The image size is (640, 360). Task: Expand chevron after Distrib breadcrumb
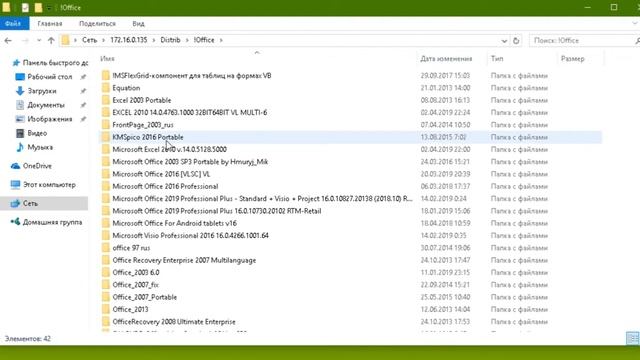pos(187,40)
